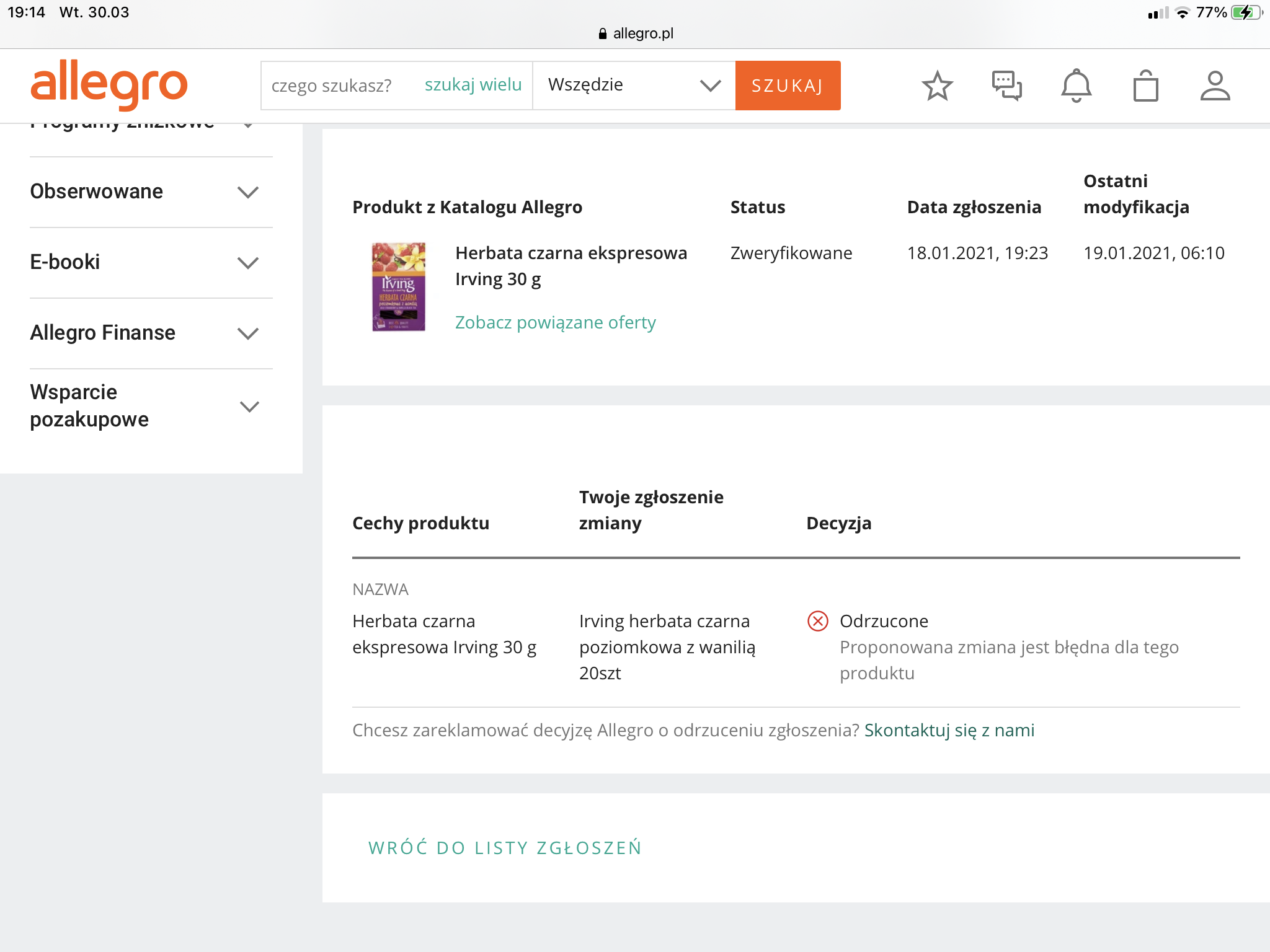Click 'Skontaktuj się z nami' link
Image resolution: width=1270 pixels, height=952 pixels.
[949, 730]
